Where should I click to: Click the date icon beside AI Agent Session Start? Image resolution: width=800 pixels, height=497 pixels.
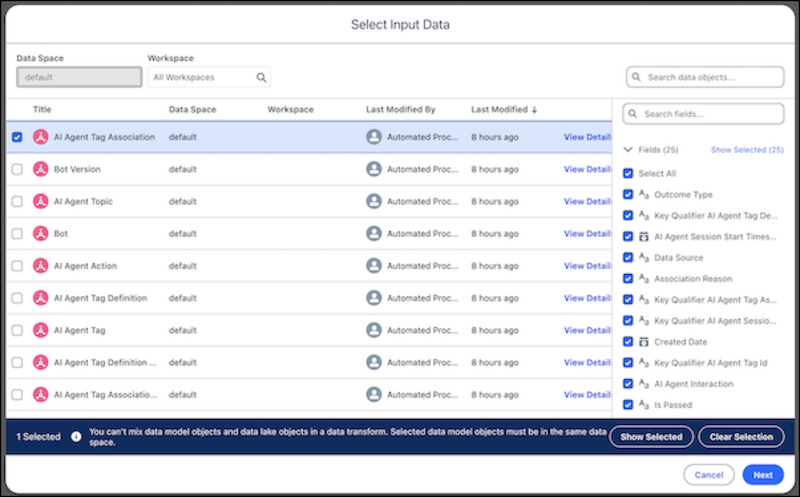(644, 236)
